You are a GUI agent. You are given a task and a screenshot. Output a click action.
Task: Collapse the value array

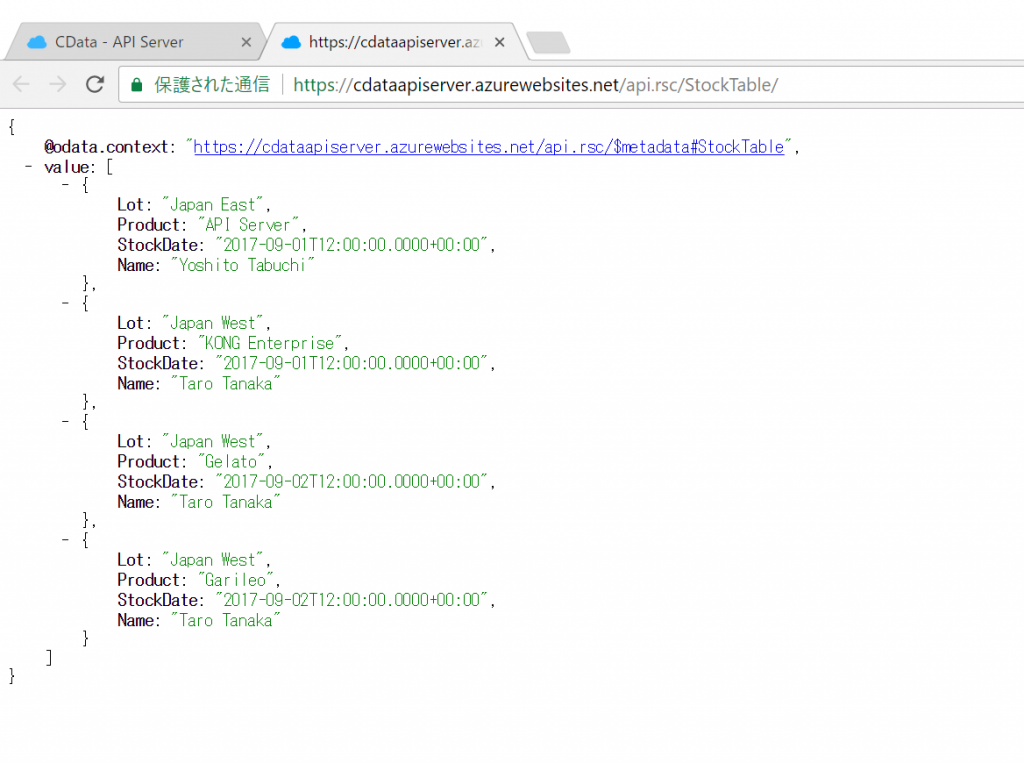[28, 167]
